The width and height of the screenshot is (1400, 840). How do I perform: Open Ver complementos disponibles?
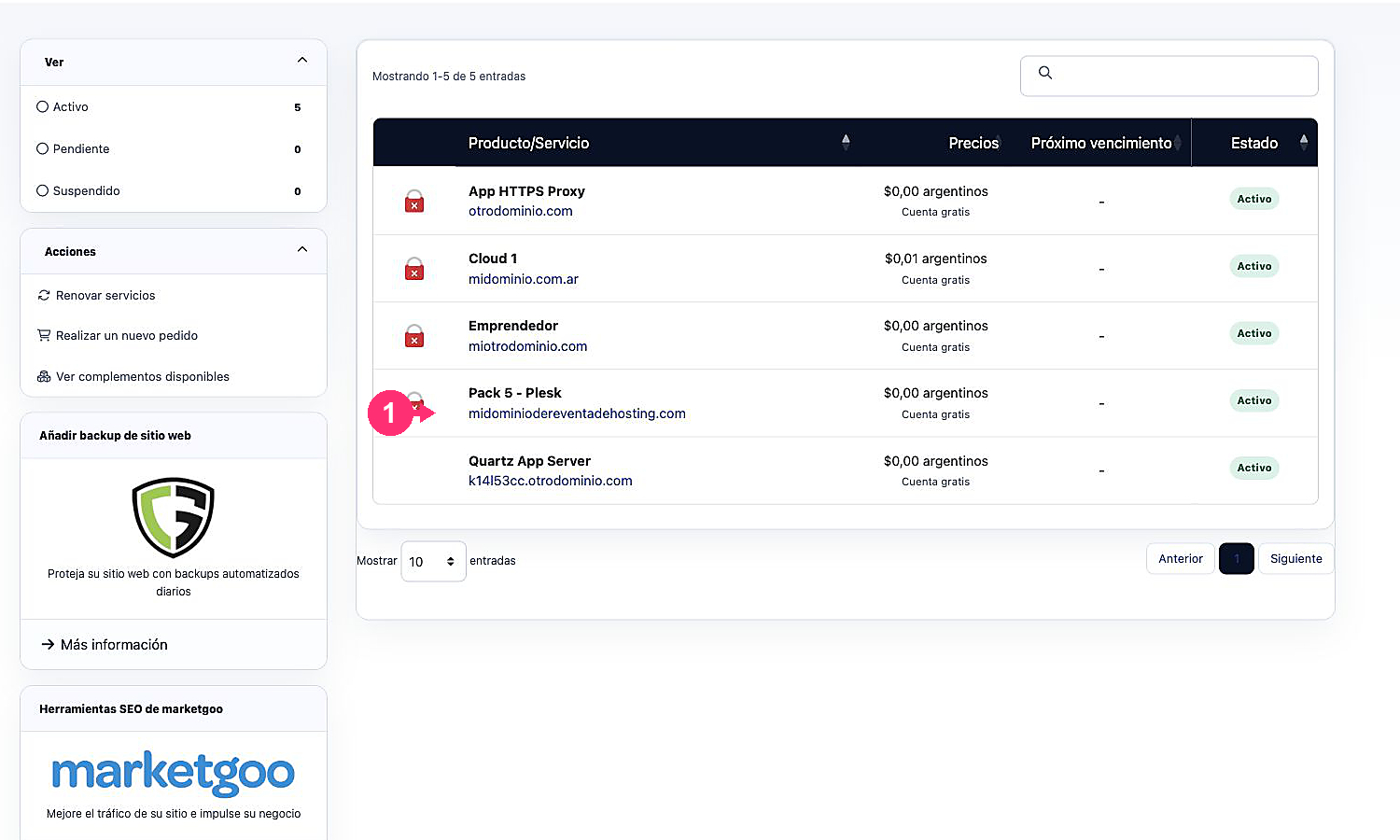pyautogui.click(x=143, y=376)
